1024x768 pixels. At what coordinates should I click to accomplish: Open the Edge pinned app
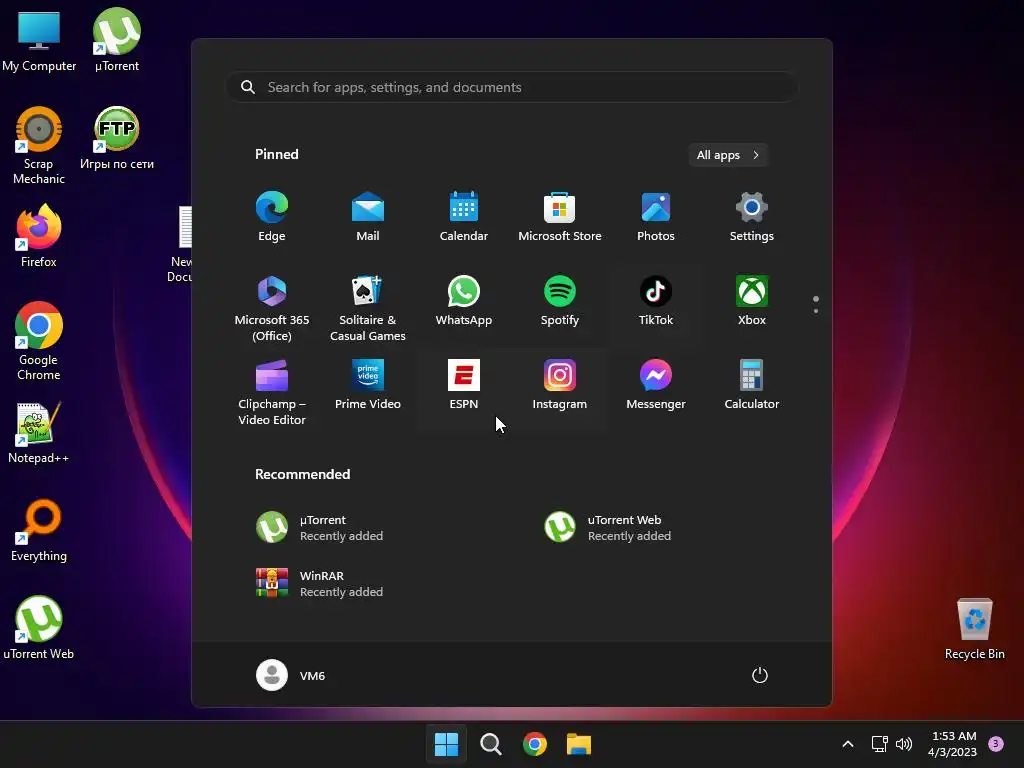[x=272, y=217]
